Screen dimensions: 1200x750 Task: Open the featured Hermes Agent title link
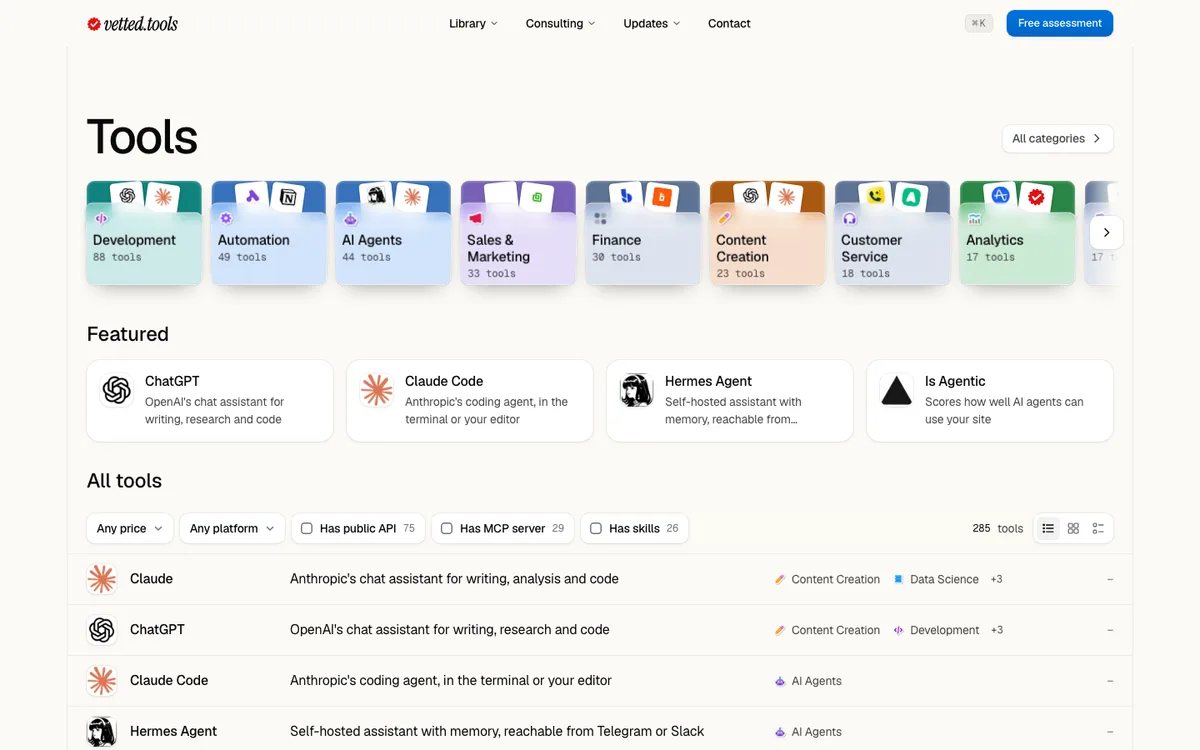click(x=708, y=381)
